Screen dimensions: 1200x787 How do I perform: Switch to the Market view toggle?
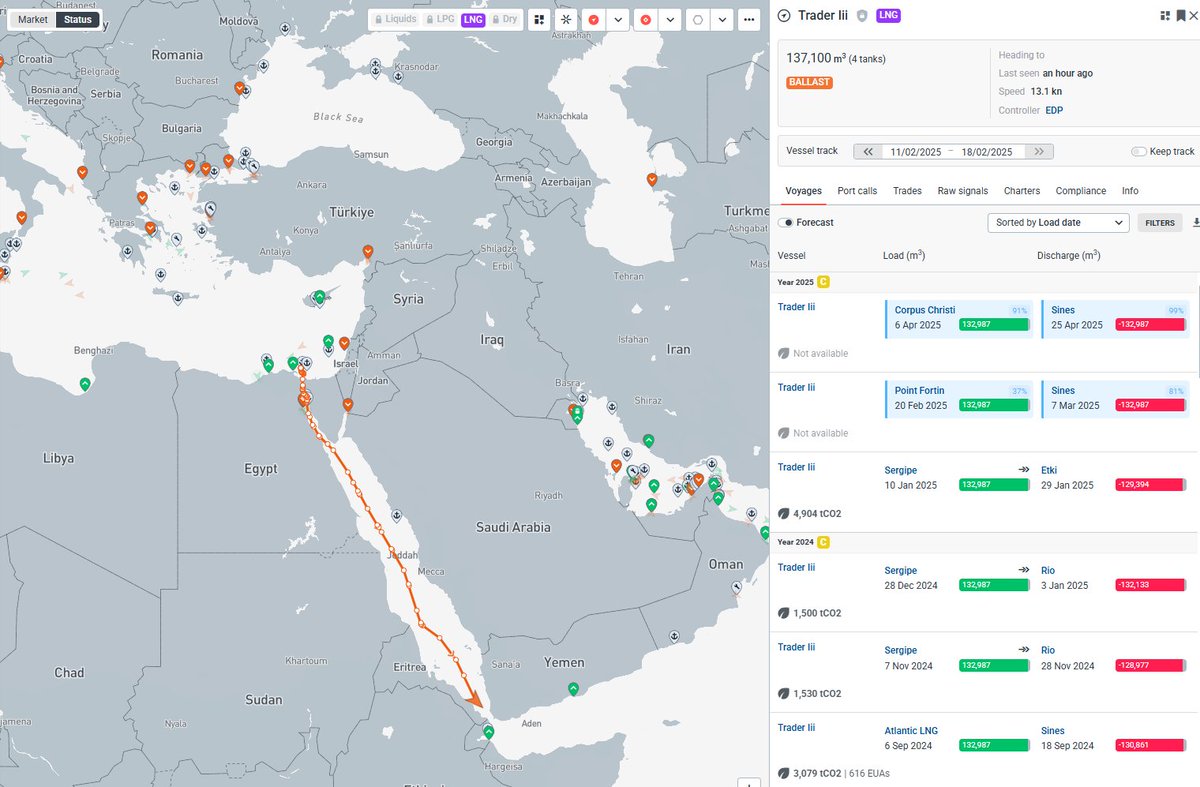pyautogui.click(x=32, y=18)
